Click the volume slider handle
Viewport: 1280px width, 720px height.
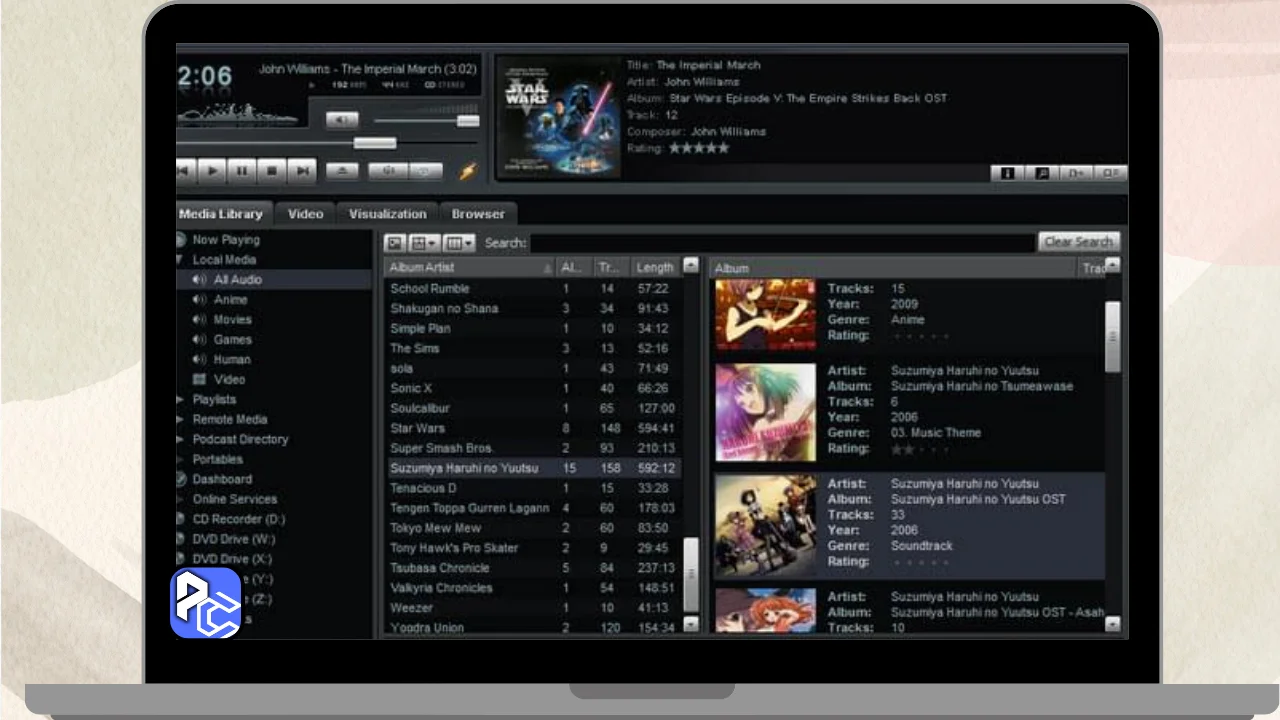click(x=468, y=121)
